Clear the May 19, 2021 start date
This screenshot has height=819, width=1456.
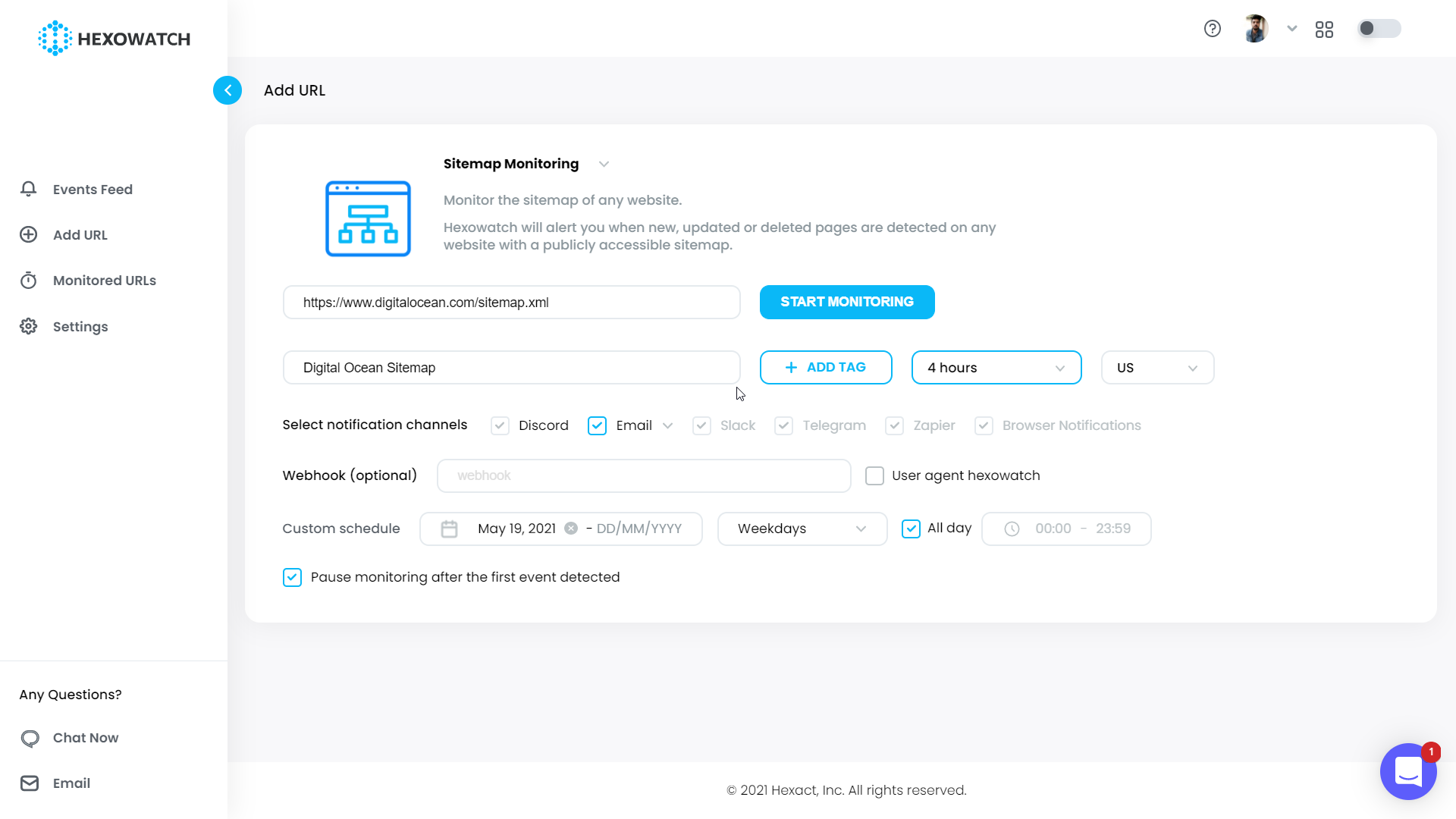click(571, 529)
